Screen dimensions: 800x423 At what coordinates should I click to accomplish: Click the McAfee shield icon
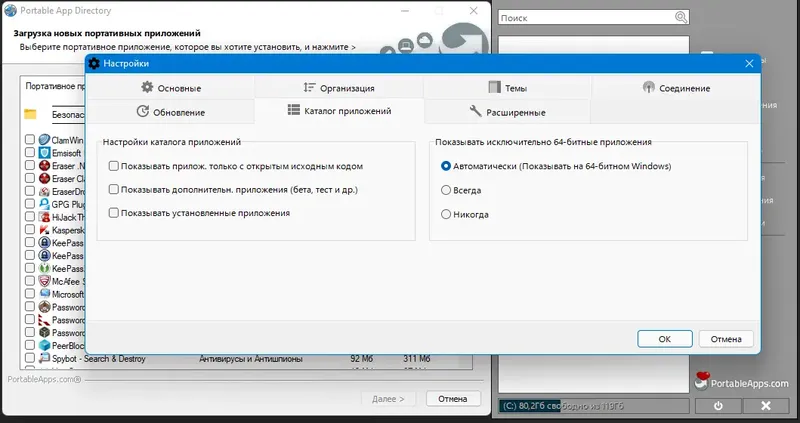pyautogui.click(x=44, y=281)
